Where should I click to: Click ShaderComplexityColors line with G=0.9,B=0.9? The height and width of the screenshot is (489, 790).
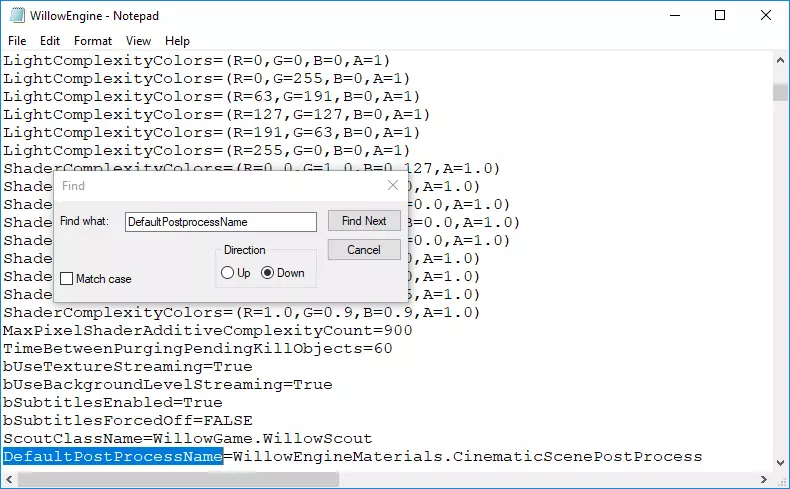242,312
